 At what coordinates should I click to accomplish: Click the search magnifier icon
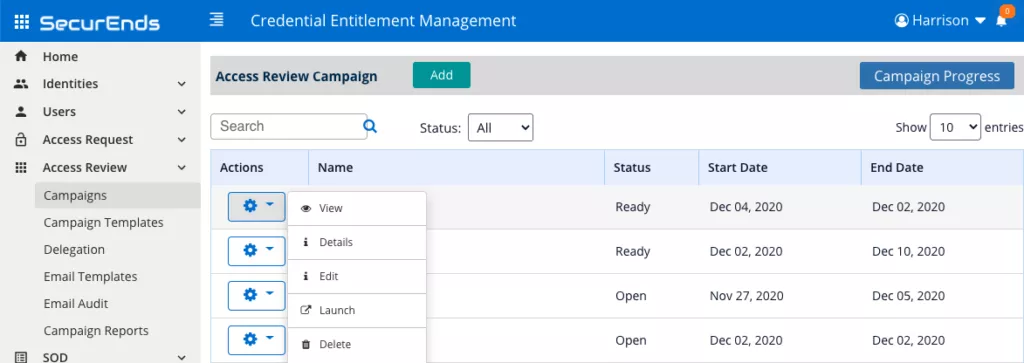pyautogui.click(x=370, y=127)
